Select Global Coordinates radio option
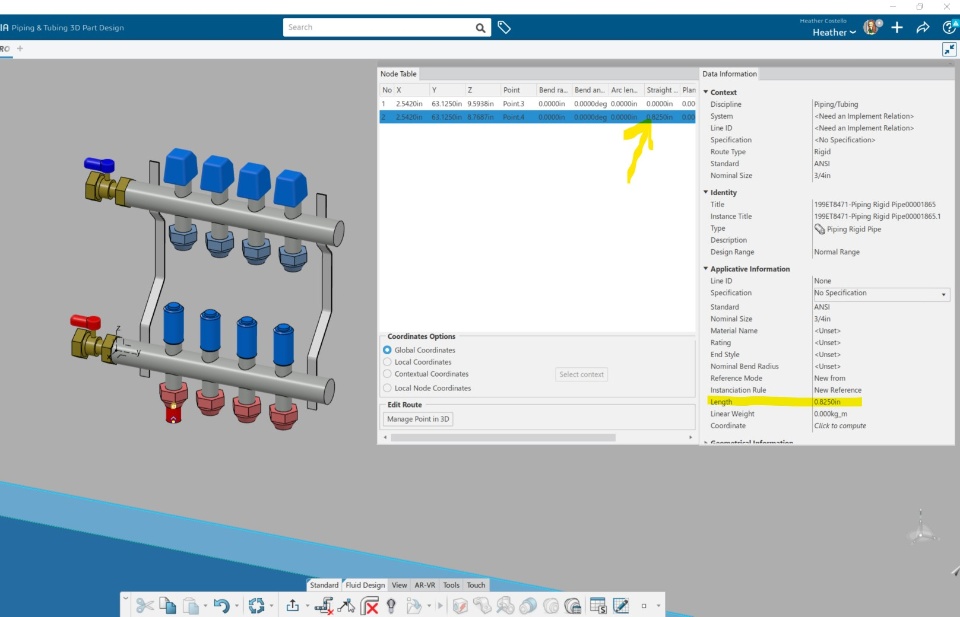Image resolution: width=960 pixels, height=617 pixels. point(387,350)
